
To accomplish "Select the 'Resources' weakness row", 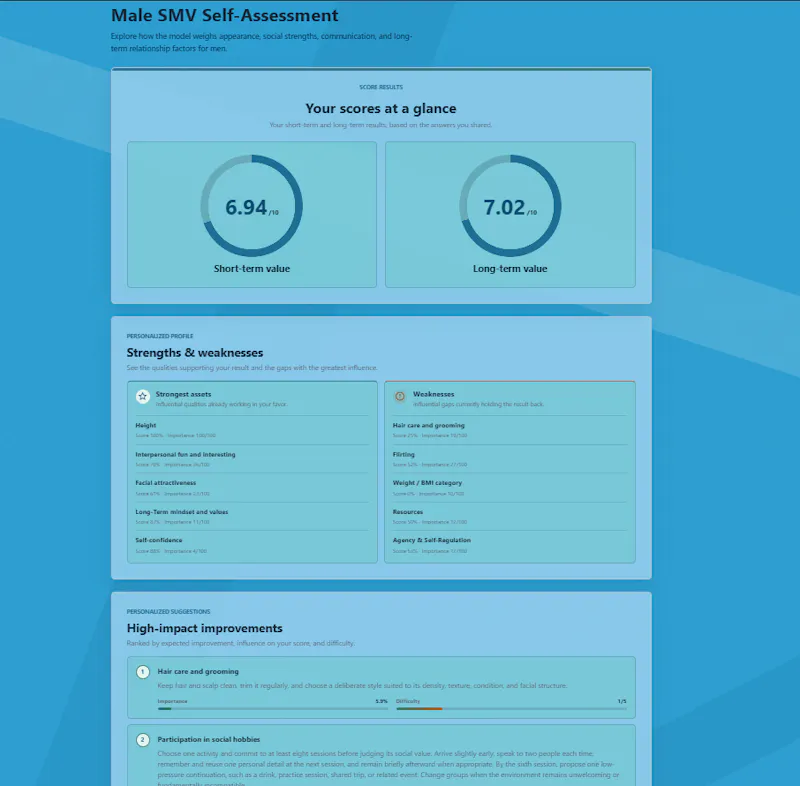I will 510,516.
